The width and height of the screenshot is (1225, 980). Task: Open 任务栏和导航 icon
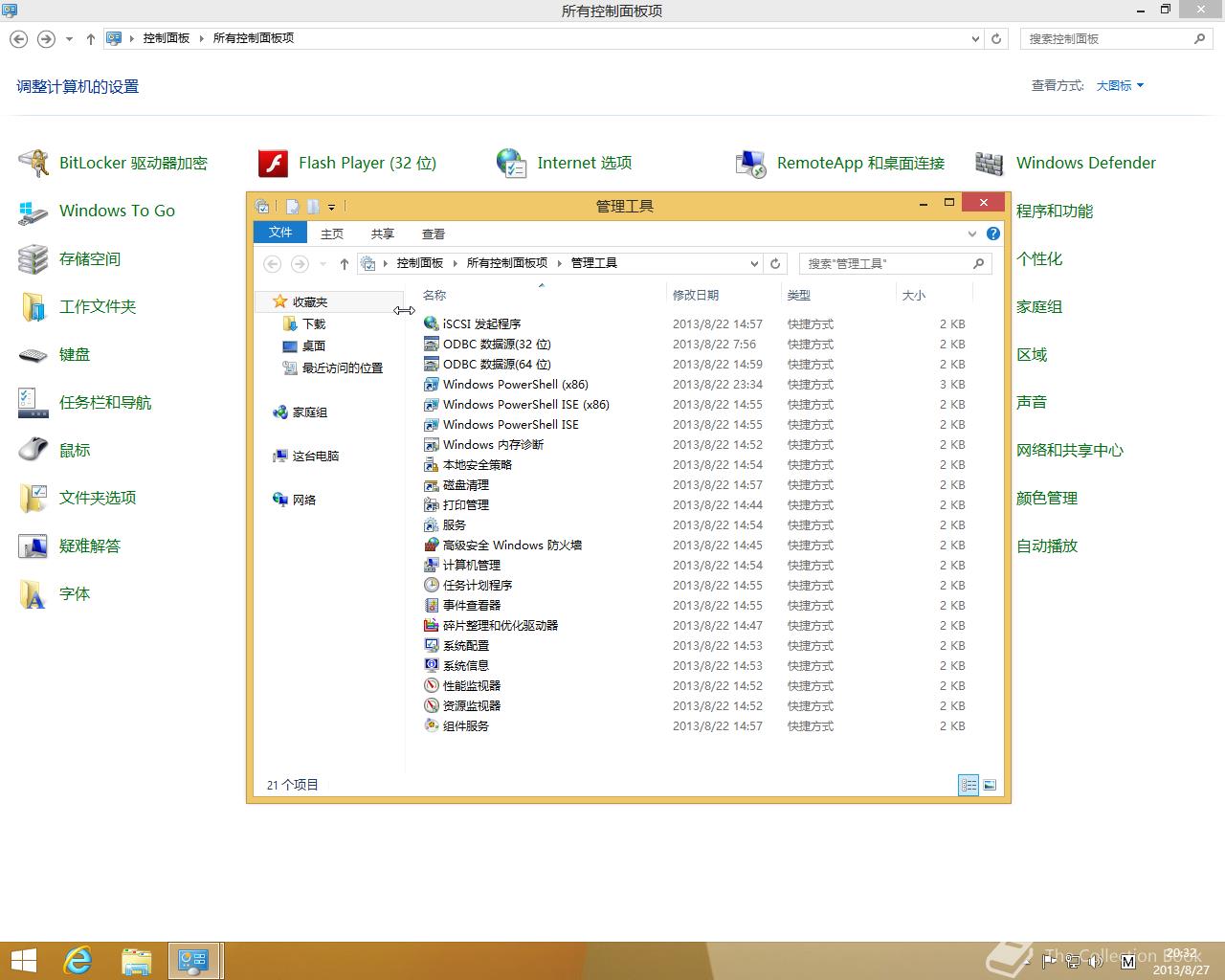tap(33, 403)
